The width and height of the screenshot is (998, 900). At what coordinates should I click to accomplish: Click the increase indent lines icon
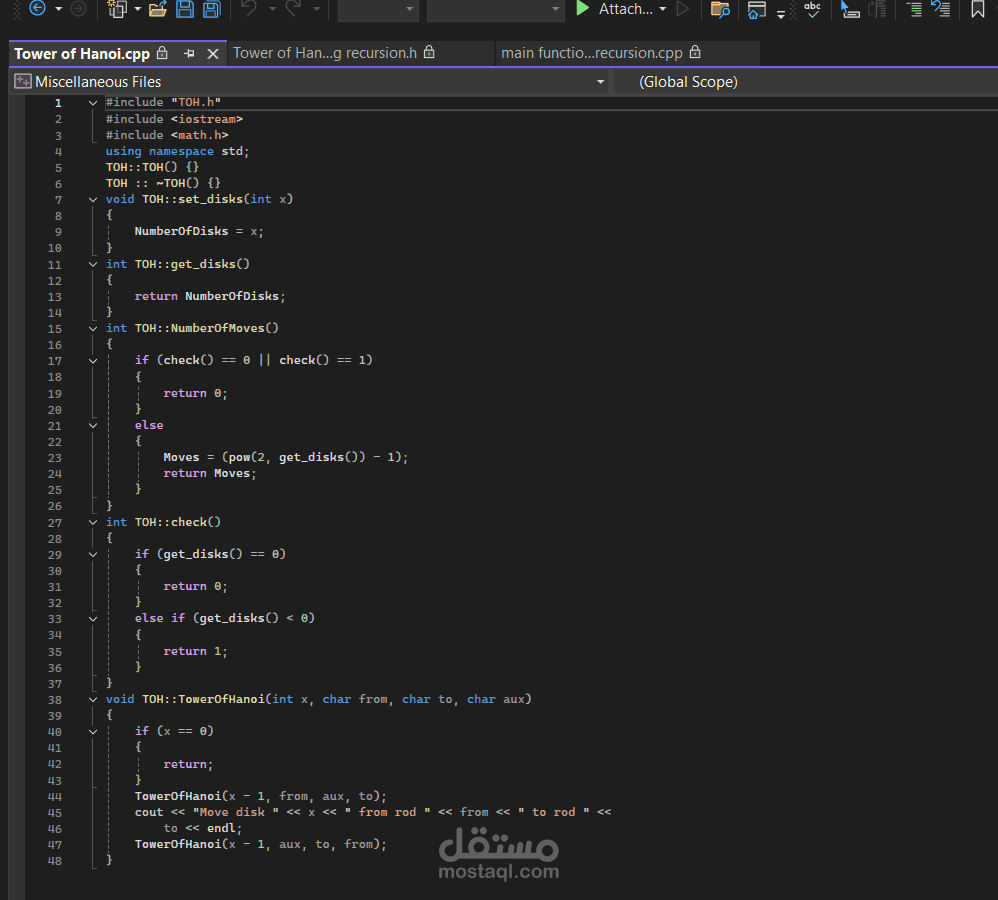pyautogui.click(x=915, y=9)
